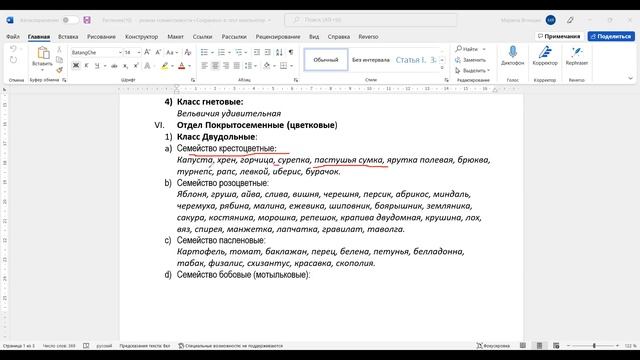Toggle paragraph marks ¶ display
Viewport: 640px width, 360px height.
(x=291, y=52)
